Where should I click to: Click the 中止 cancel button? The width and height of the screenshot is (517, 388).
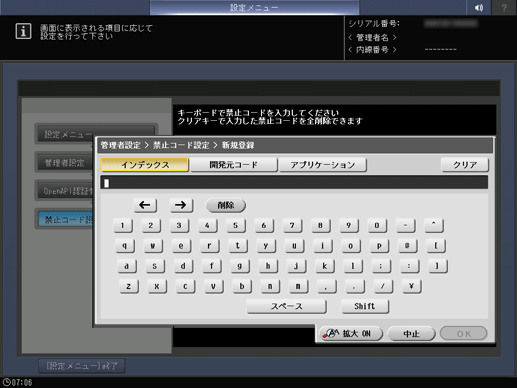pyautogui.click(x=411, y=333)
